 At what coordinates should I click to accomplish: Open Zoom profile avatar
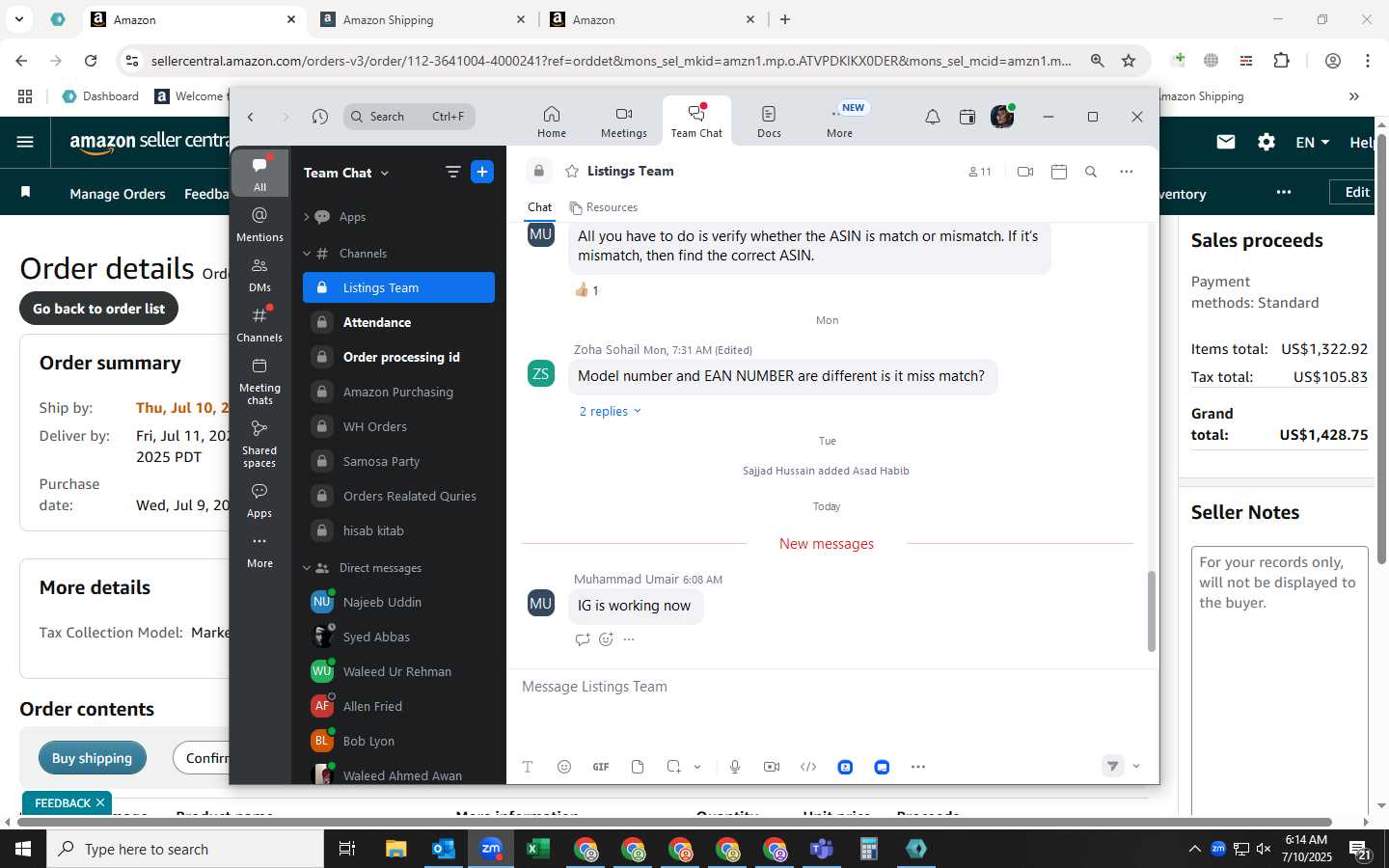tap(1002, 117)
